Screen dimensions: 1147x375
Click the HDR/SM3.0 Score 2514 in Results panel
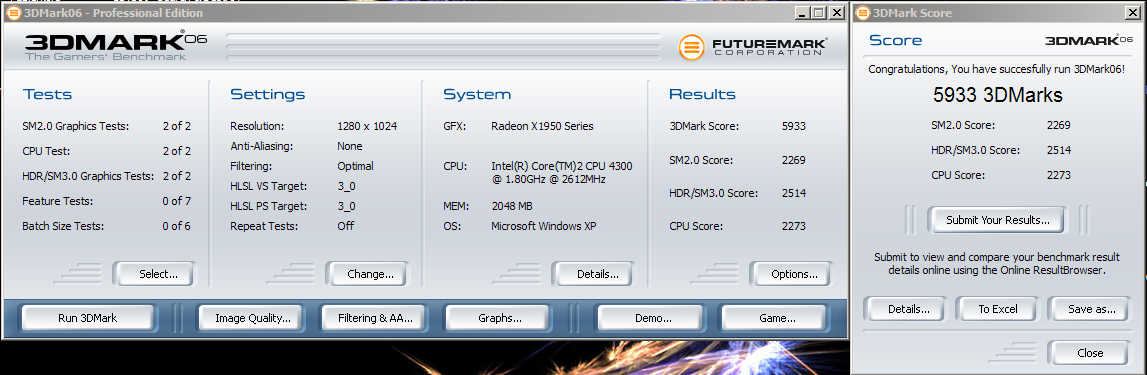[x=793, y=193]
